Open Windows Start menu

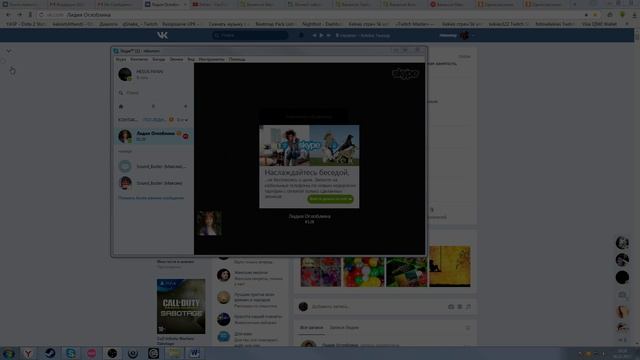click(x=9, y=353)
